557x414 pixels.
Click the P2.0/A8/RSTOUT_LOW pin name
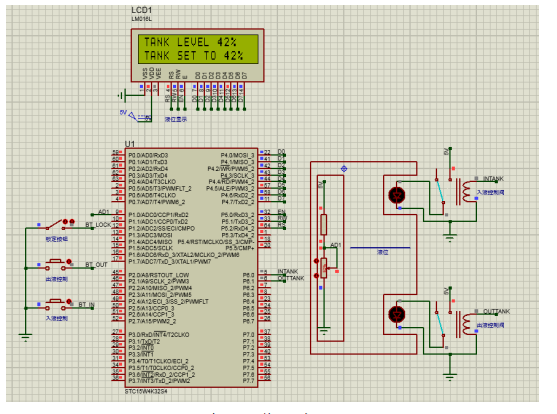pyautogui.click(x=159, y=275)
